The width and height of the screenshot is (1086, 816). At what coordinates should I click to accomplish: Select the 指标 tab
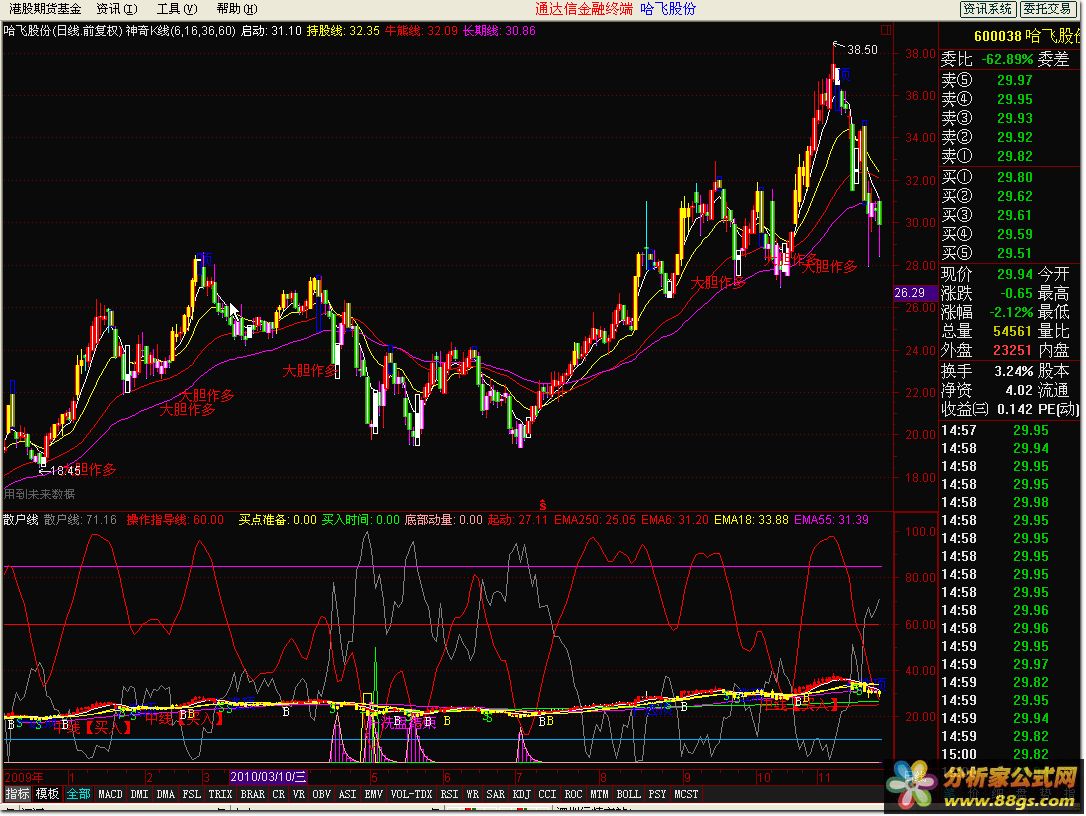click(x=17, y=794)
